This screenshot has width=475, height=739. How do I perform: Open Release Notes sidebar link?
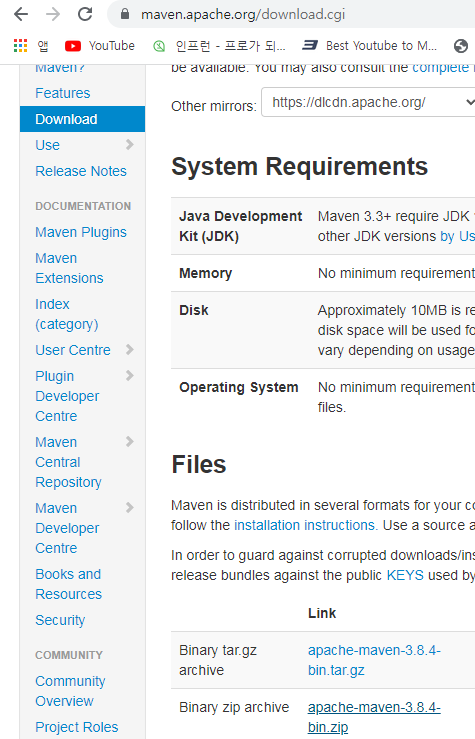[81, 171]
